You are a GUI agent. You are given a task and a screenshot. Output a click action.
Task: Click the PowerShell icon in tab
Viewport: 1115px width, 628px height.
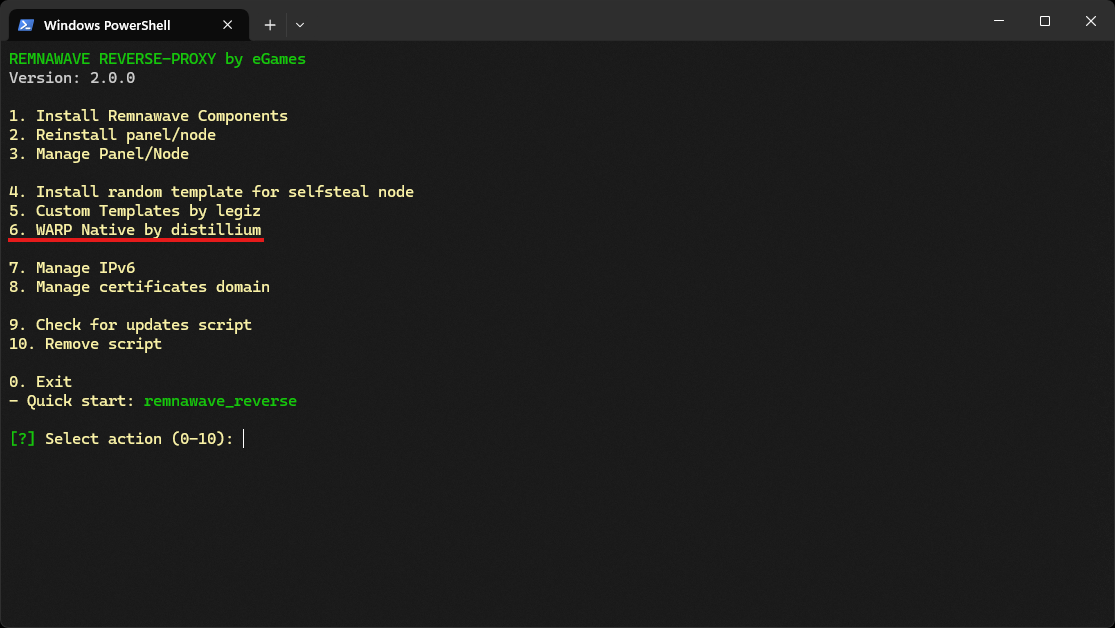coord(26,25)
